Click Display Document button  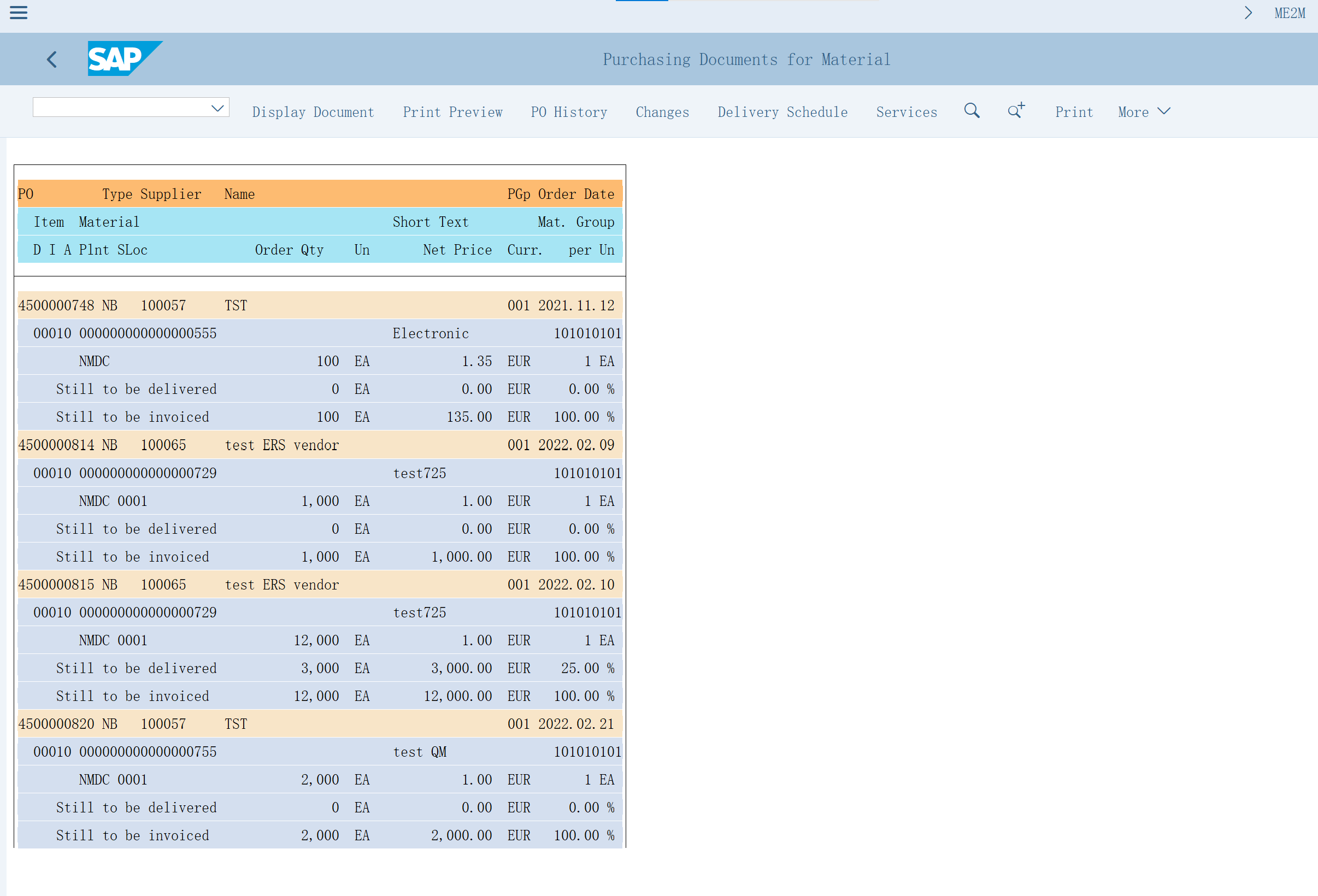tap(313, 113)
